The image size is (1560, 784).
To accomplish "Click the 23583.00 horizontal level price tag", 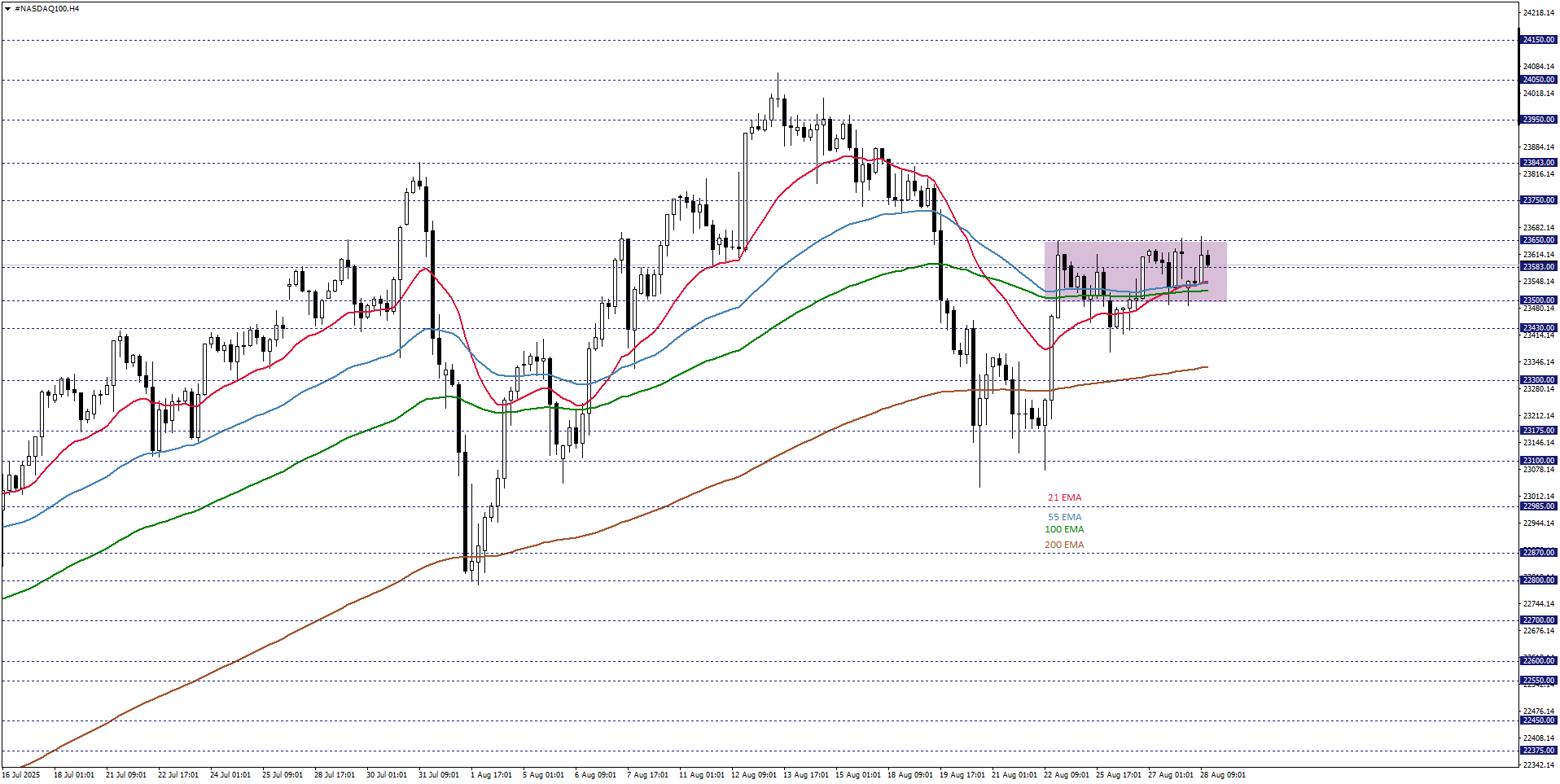I will tap(1538, 267).
